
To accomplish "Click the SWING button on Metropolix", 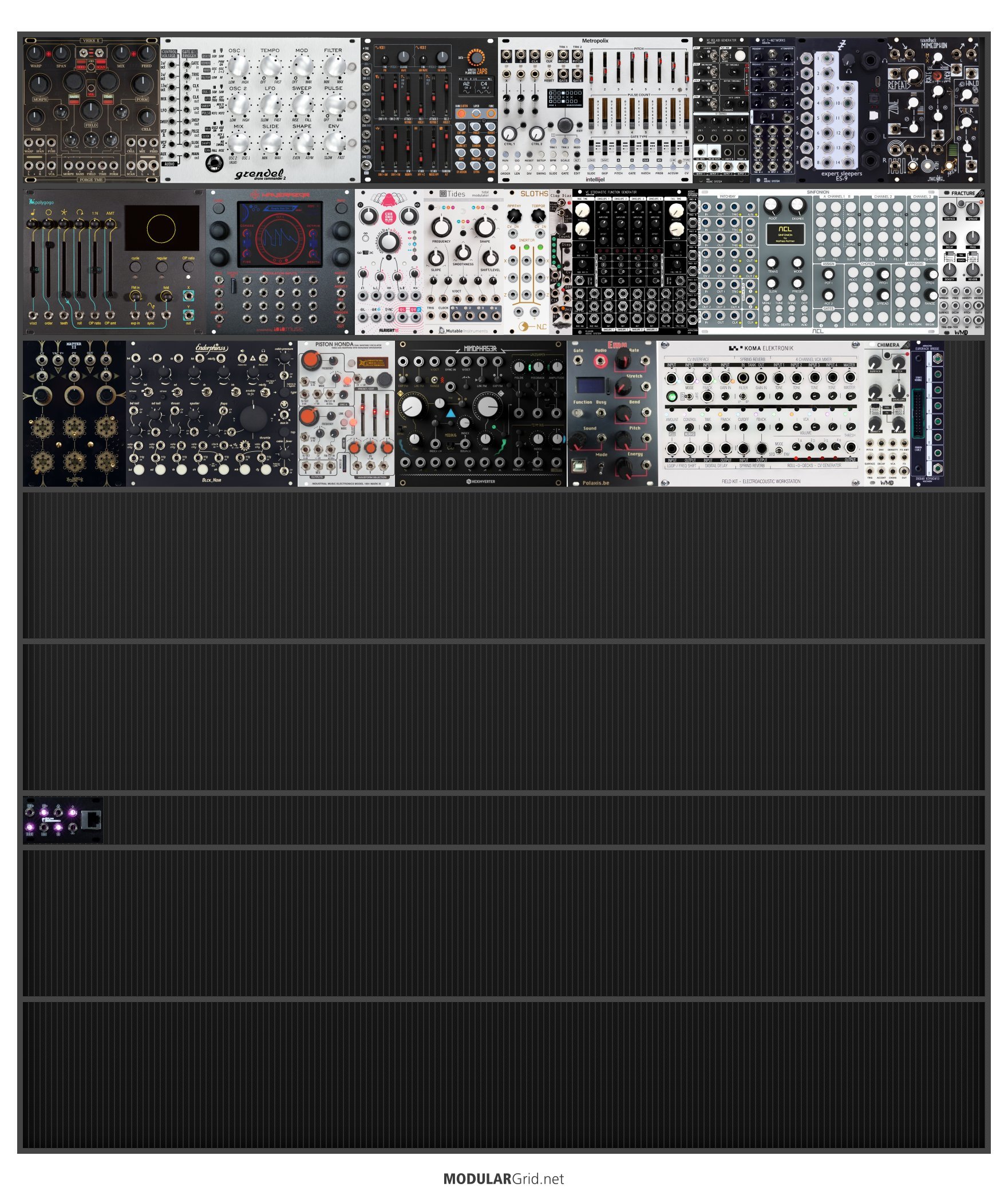I will click(x=541, y=168).
